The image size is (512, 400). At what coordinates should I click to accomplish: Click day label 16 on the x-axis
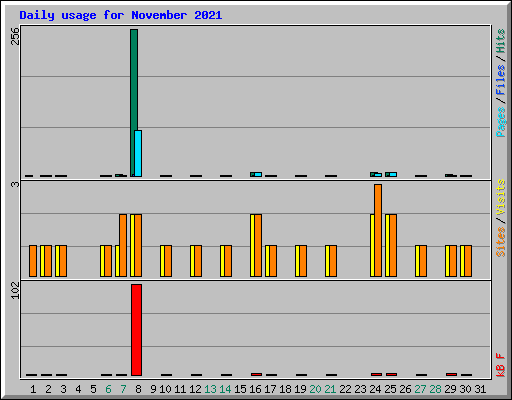click(x=255, y=389)
